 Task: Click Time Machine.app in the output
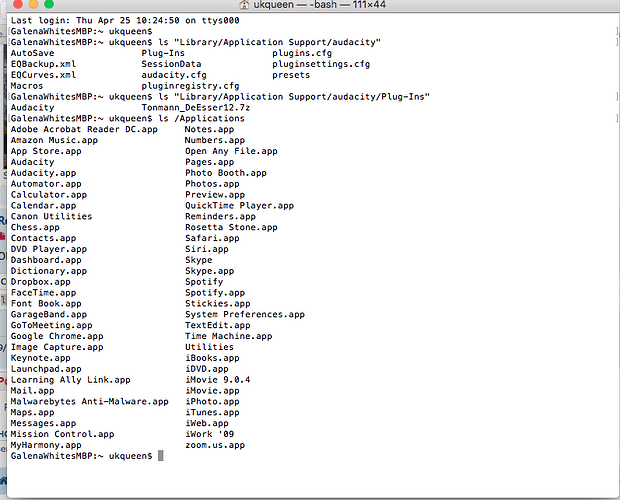228,337
